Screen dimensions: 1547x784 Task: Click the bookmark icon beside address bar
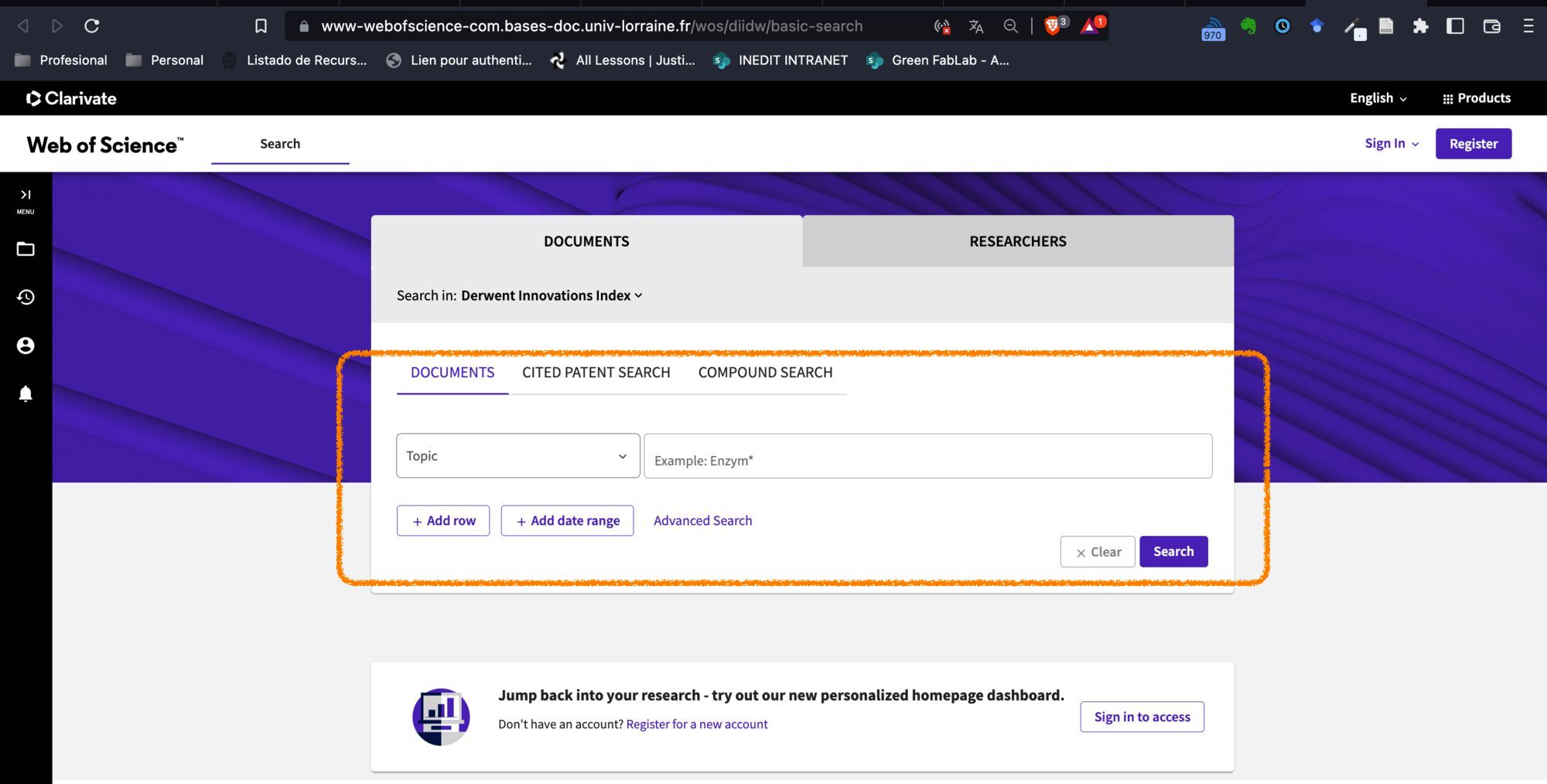tap(261, 26)
